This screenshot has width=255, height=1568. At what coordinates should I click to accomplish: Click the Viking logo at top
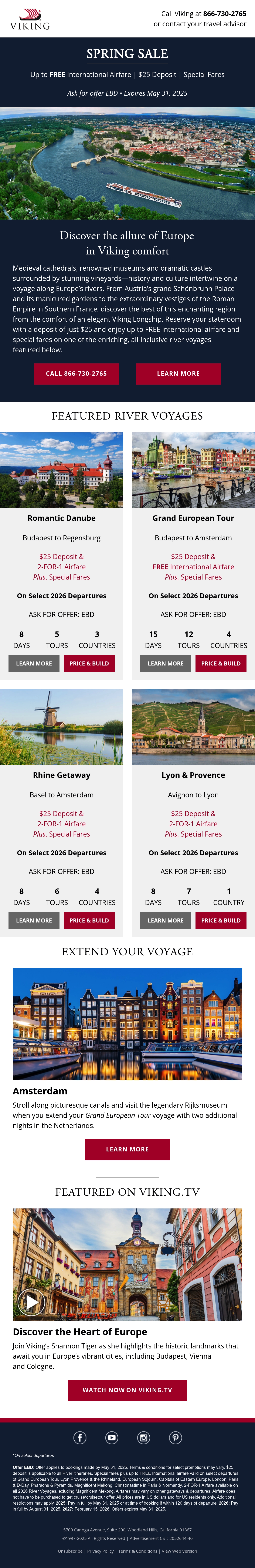pos(30,19)
